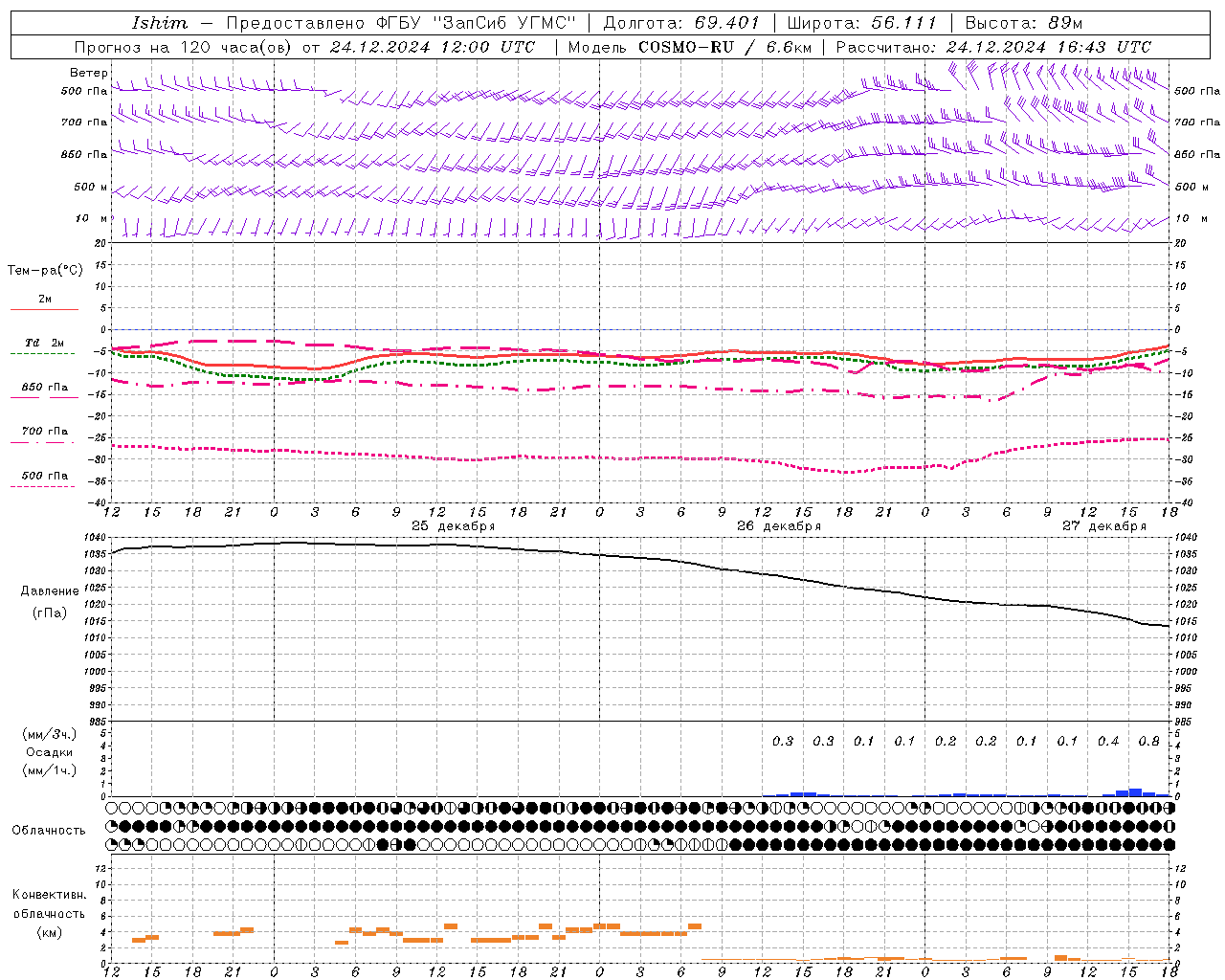Click the 'Давление' pressure label

tap(50, 590)
